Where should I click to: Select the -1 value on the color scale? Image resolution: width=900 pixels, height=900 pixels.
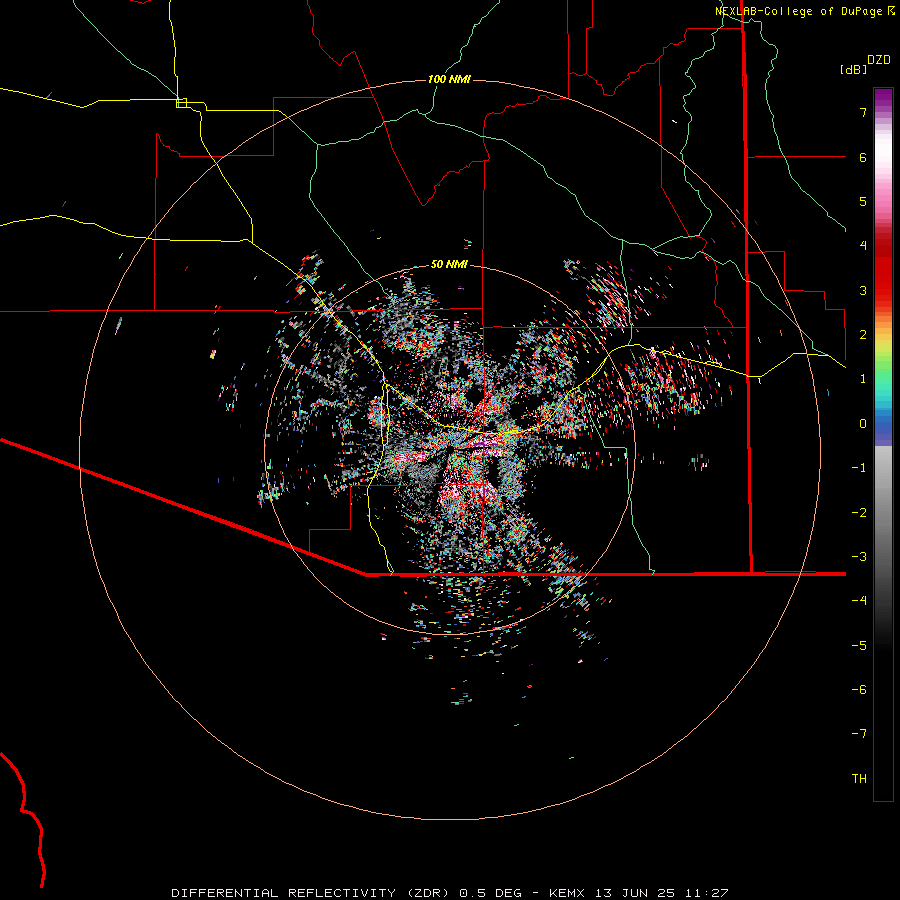pos(859,468)
